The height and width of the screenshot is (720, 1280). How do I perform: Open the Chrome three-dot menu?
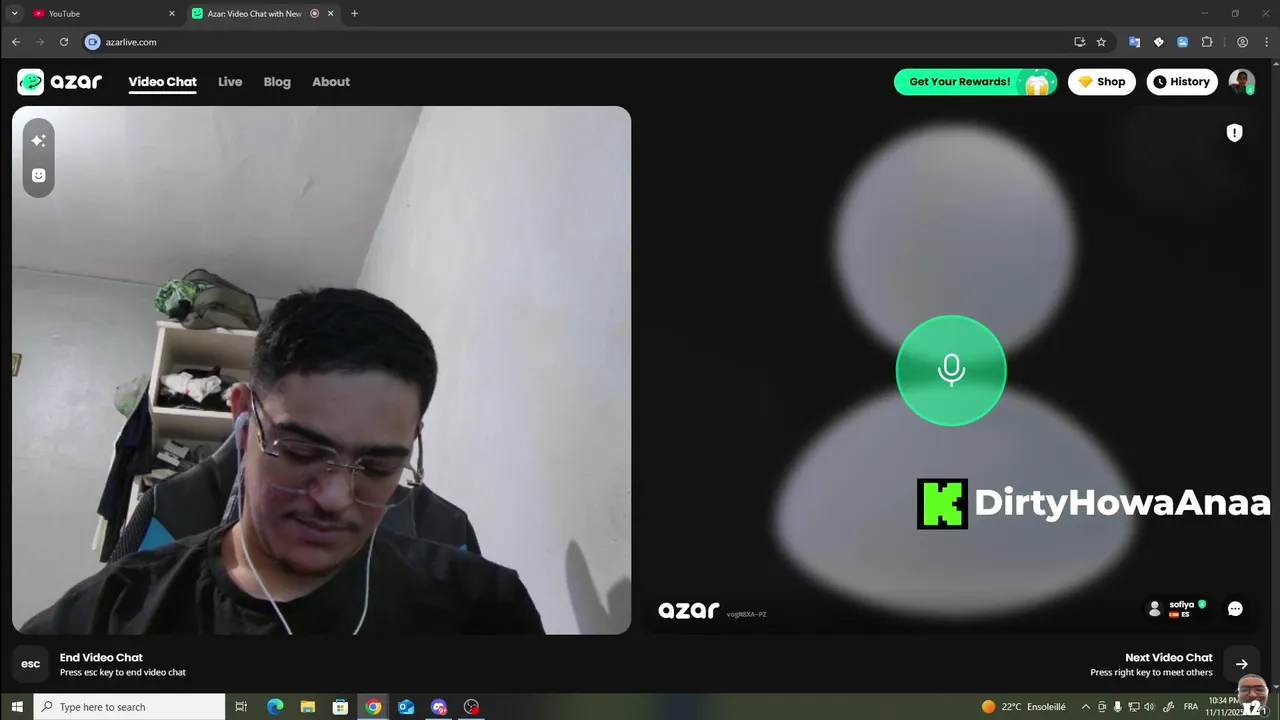1266,42
